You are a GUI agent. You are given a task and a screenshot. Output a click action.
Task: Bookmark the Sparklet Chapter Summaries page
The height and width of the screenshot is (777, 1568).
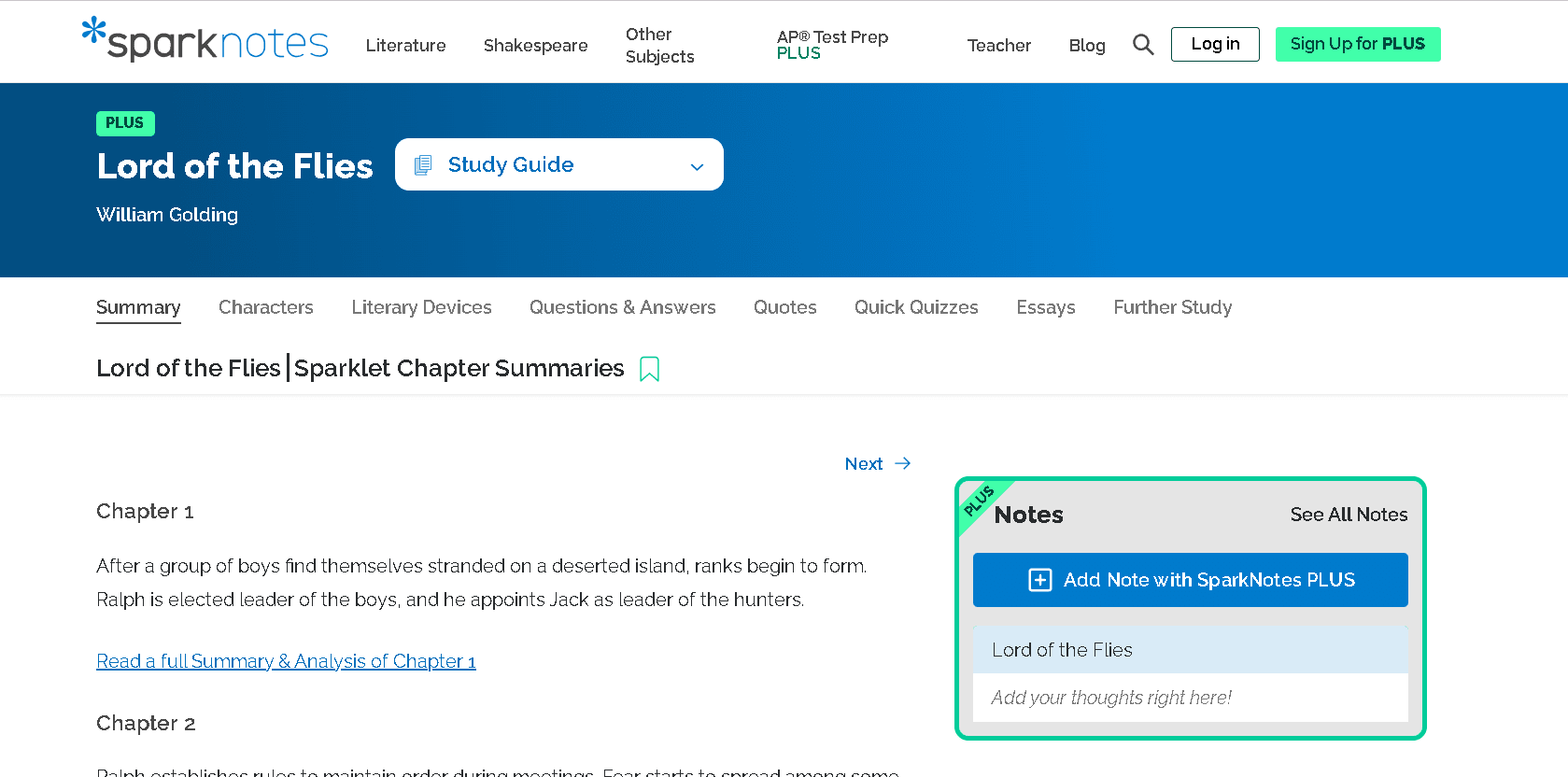649,369
